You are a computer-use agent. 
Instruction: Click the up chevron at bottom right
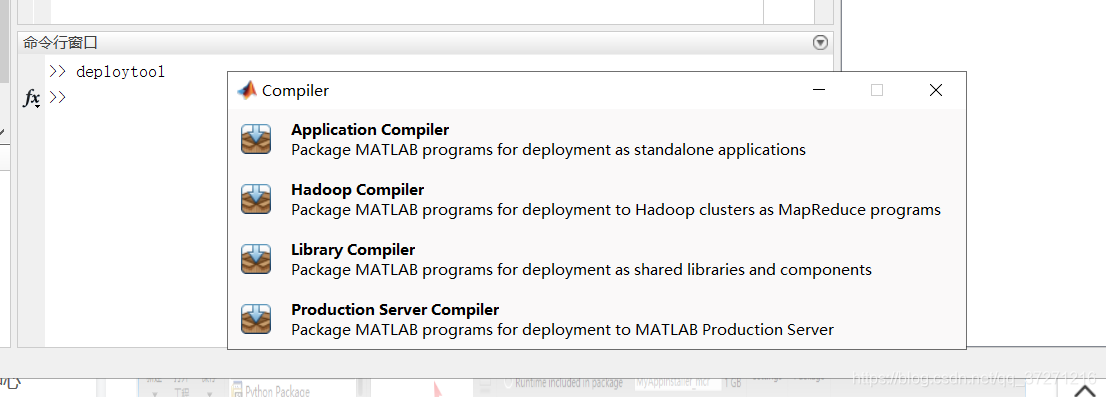(x=1085, y=391)
